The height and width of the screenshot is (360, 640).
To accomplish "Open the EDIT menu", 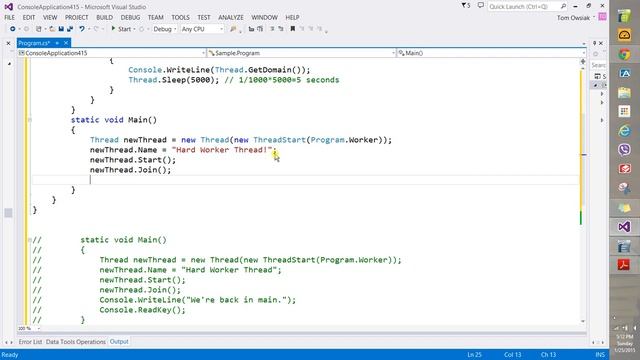I will click(29, 17).
